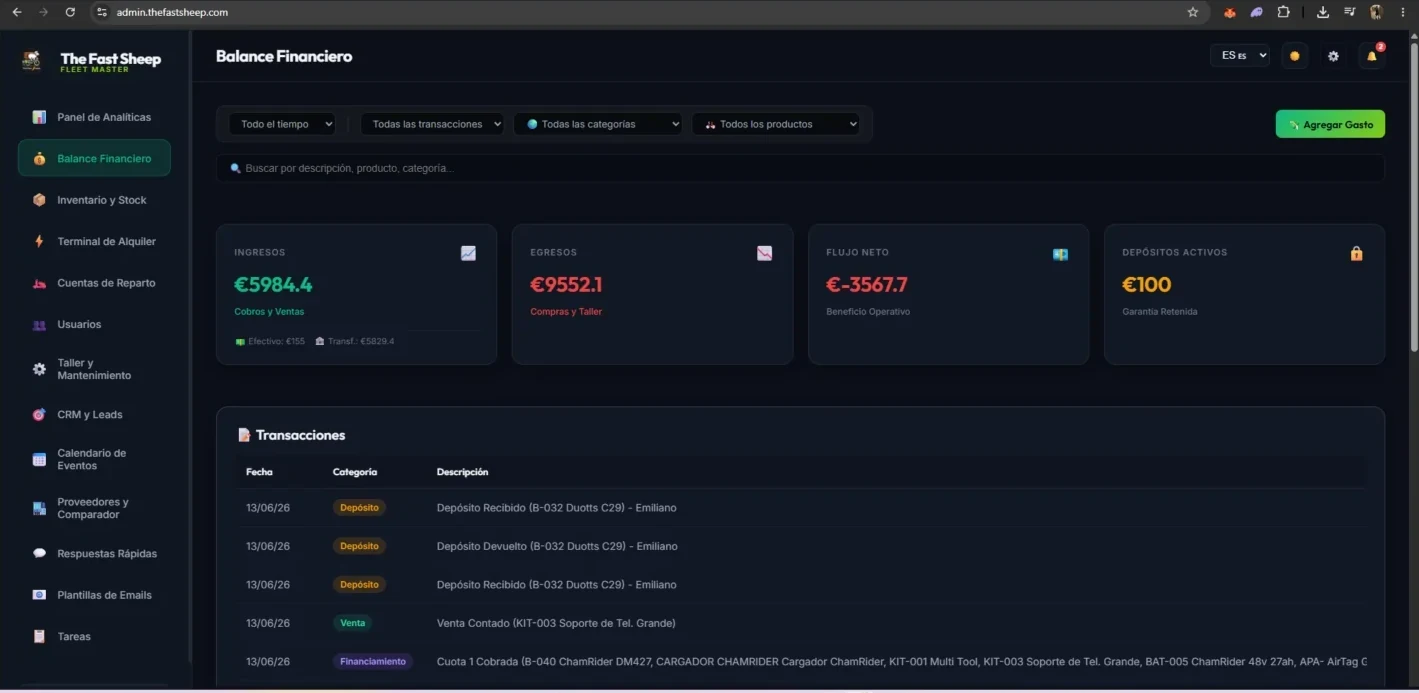This screenshot has width=1419, height=693.
Task: Open the Todo el tiempo dropdown
Action: pos(282,124)
